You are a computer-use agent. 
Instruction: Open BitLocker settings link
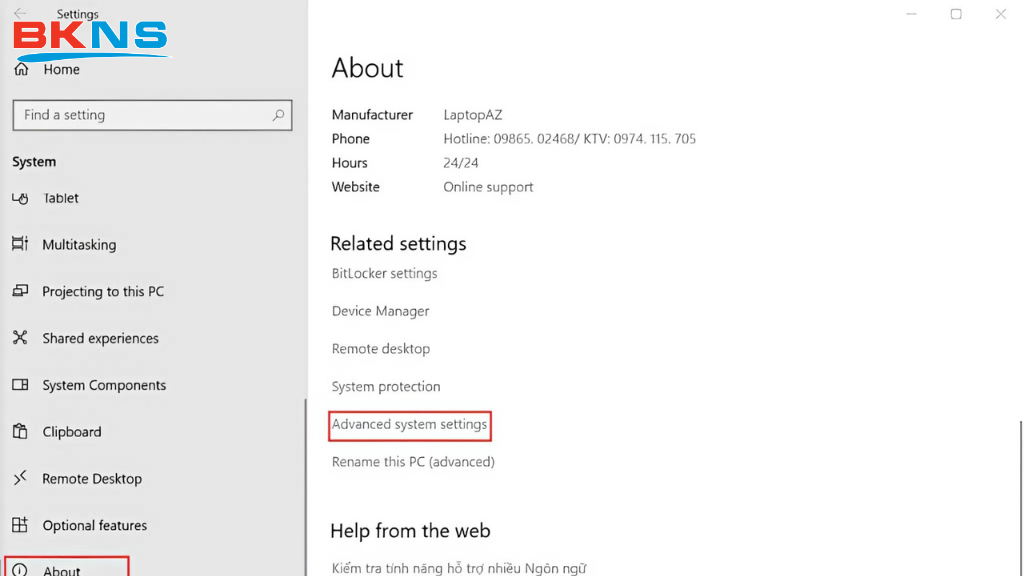coord(384,273)
